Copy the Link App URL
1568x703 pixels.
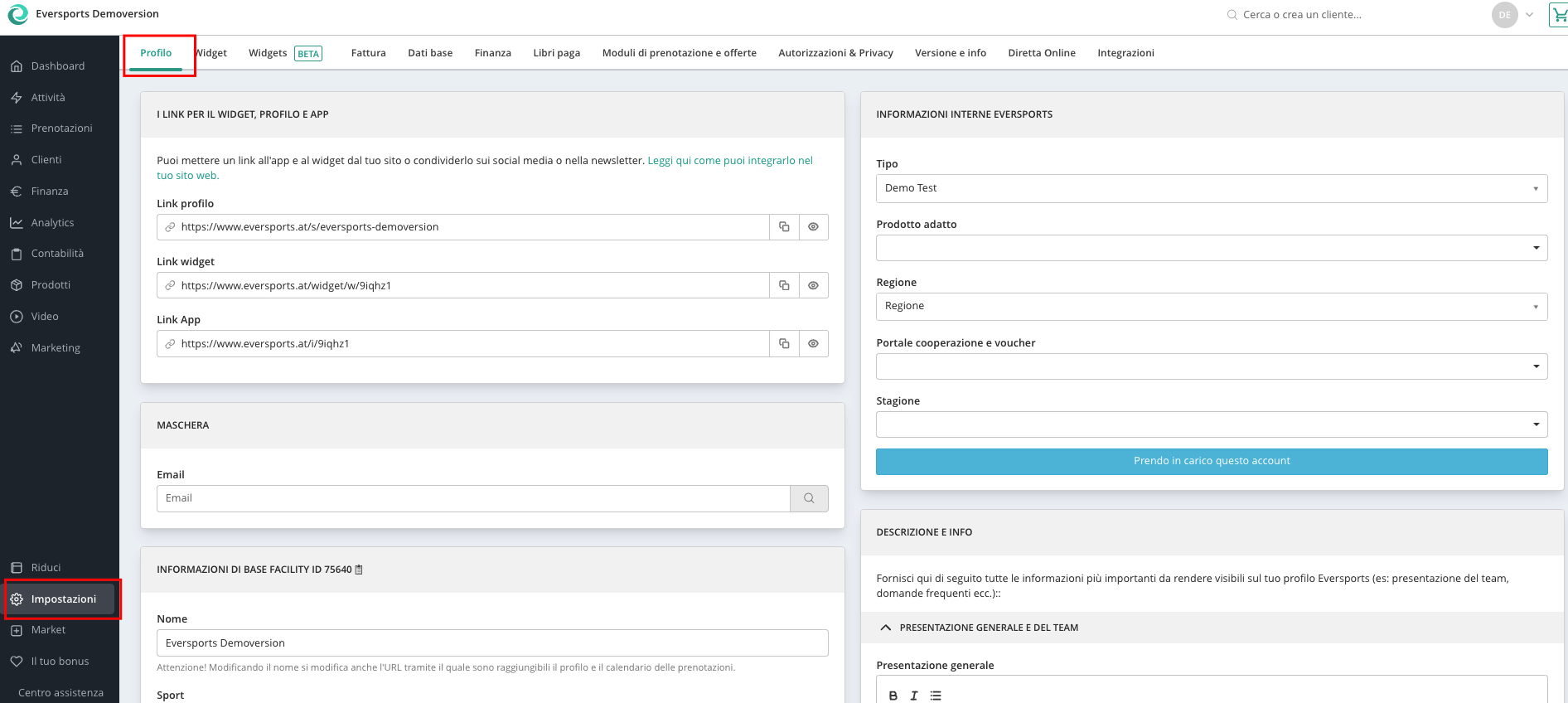(784, 344)
